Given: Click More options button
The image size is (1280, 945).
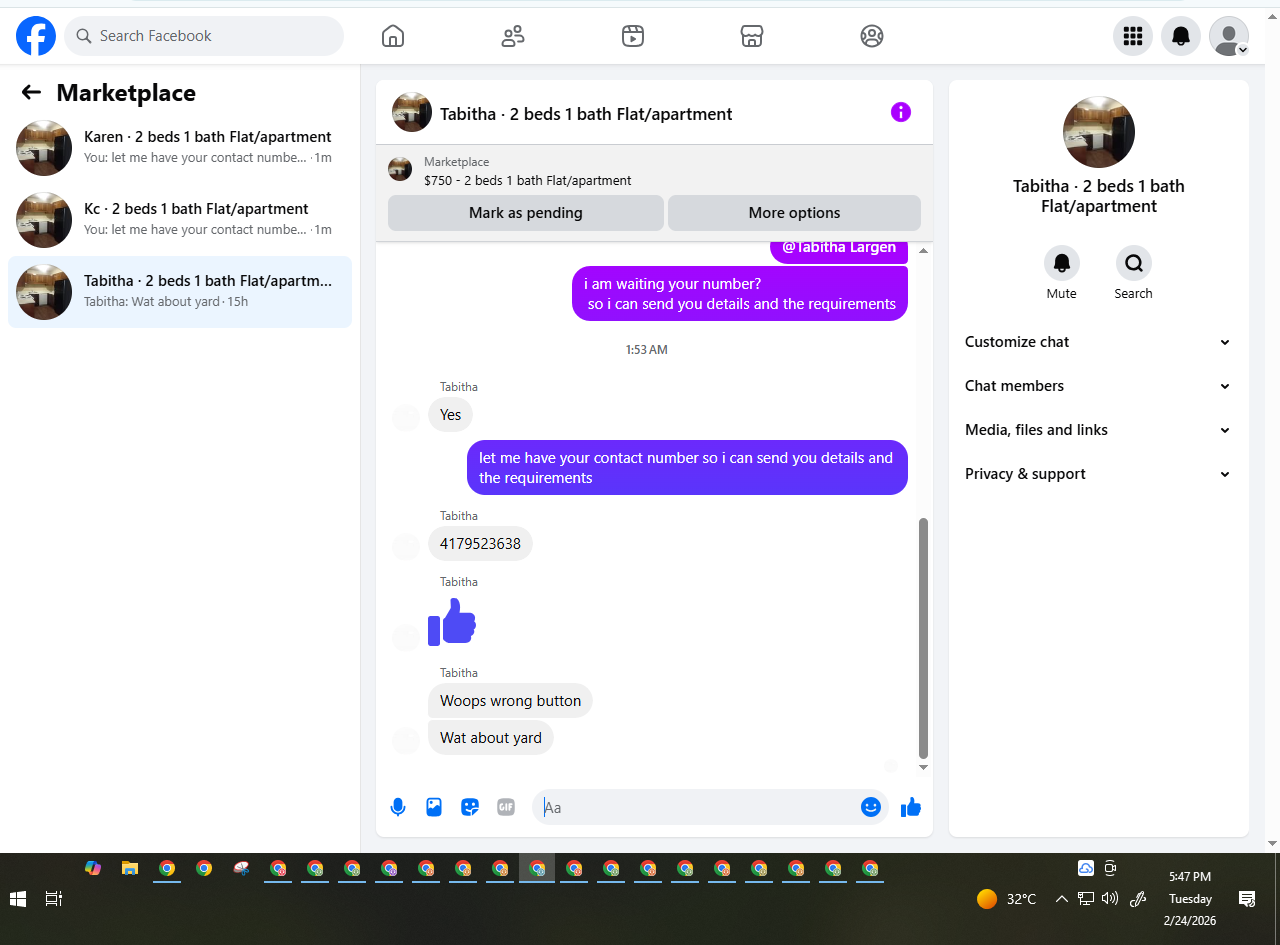Looking at the screenshot, I should pyautogui.click(x=794, y=213).
